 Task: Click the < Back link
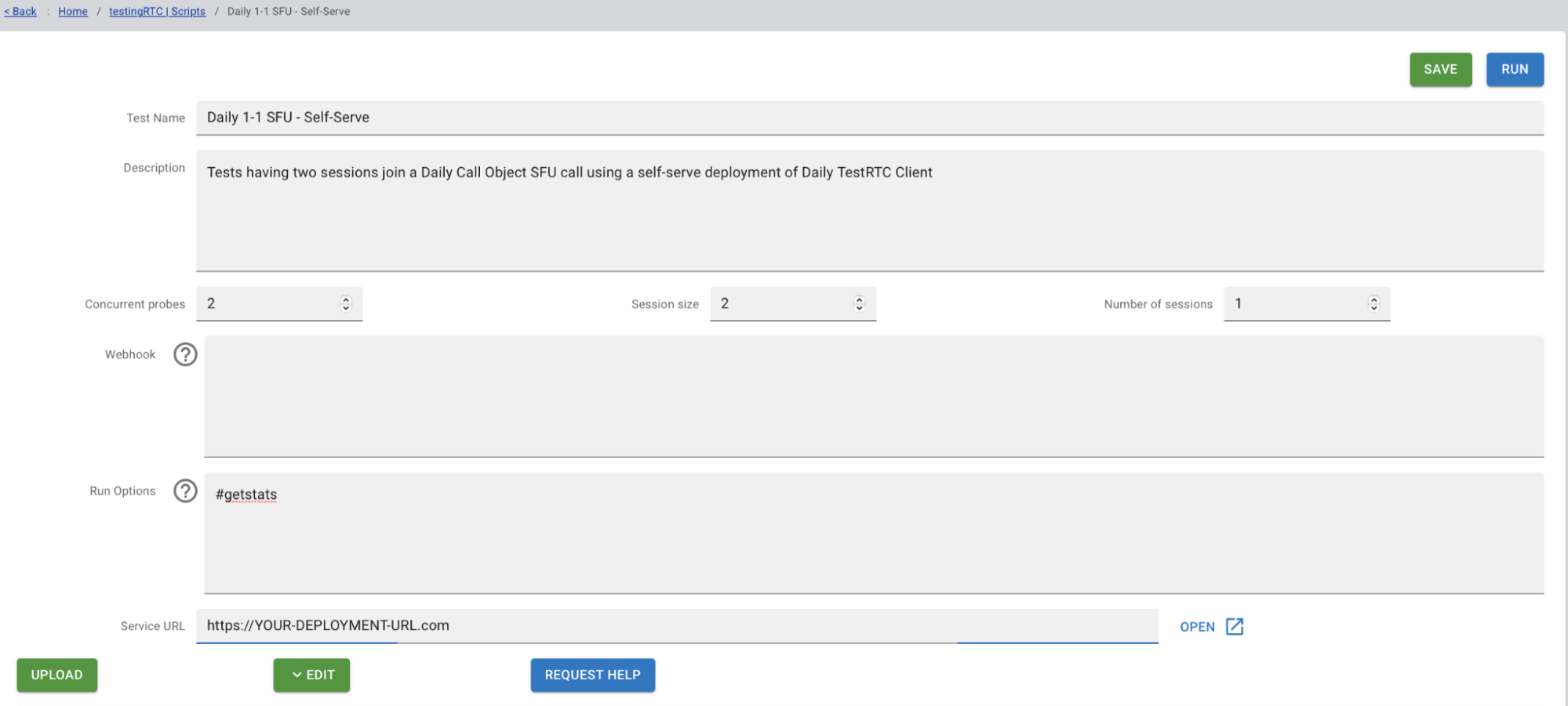[20, 11]
